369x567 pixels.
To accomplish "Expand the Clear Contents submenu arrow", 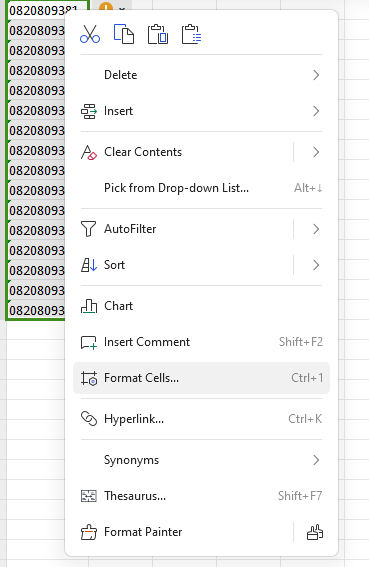I will pyautogui.click(x=316, y=152).
